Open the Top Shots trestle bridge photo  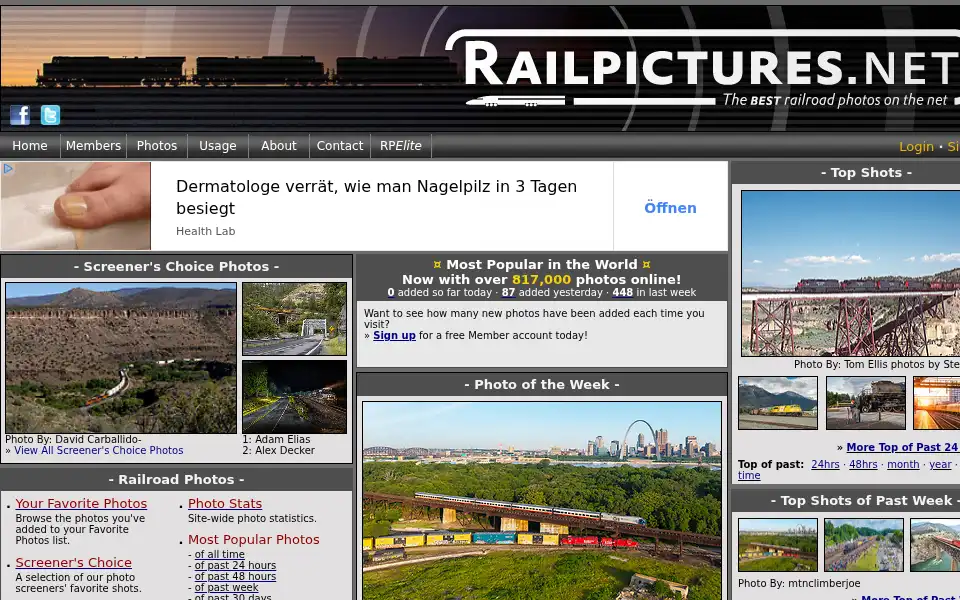coord(850,273)
